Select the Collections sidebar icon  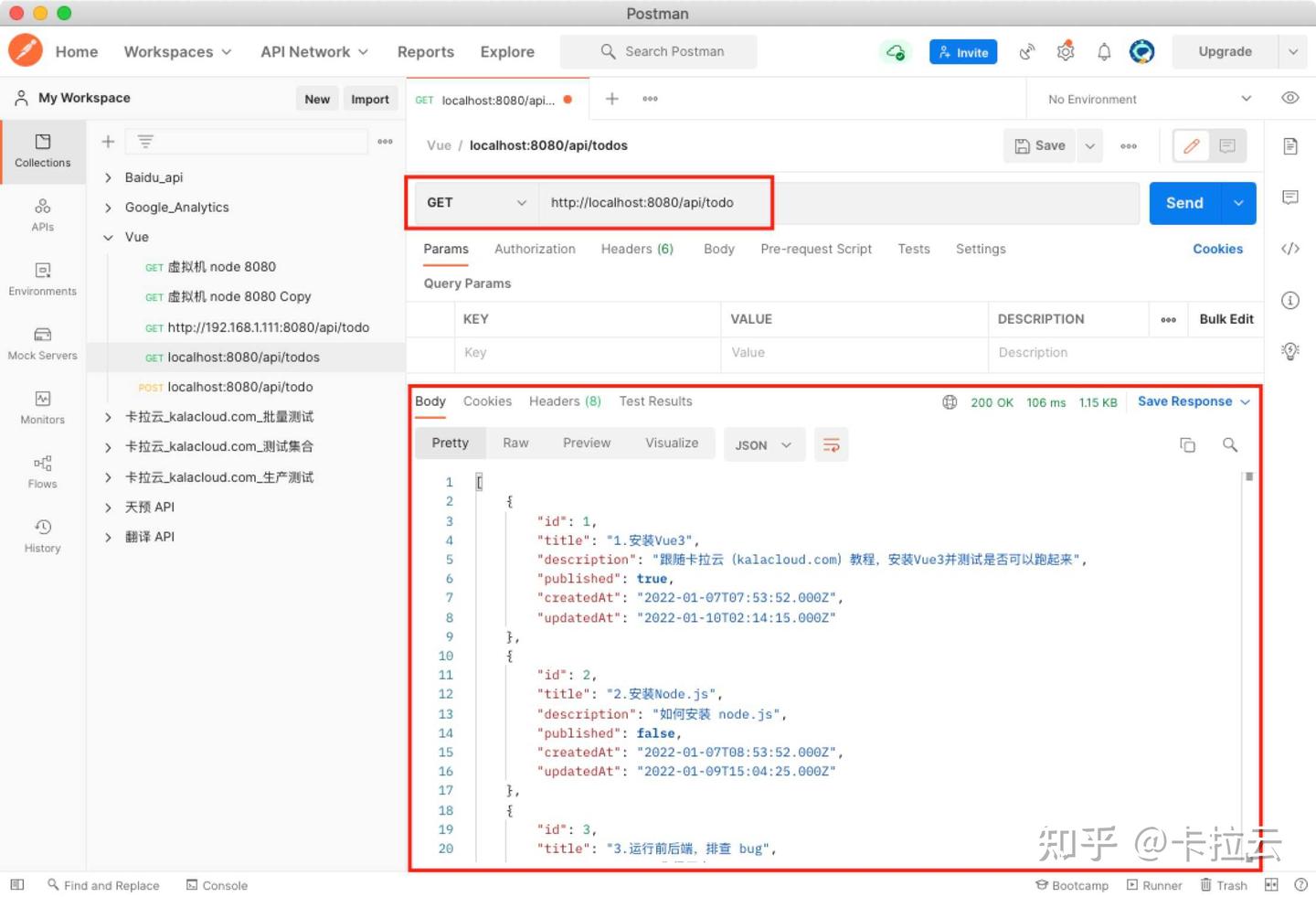(x=42, y=152)
